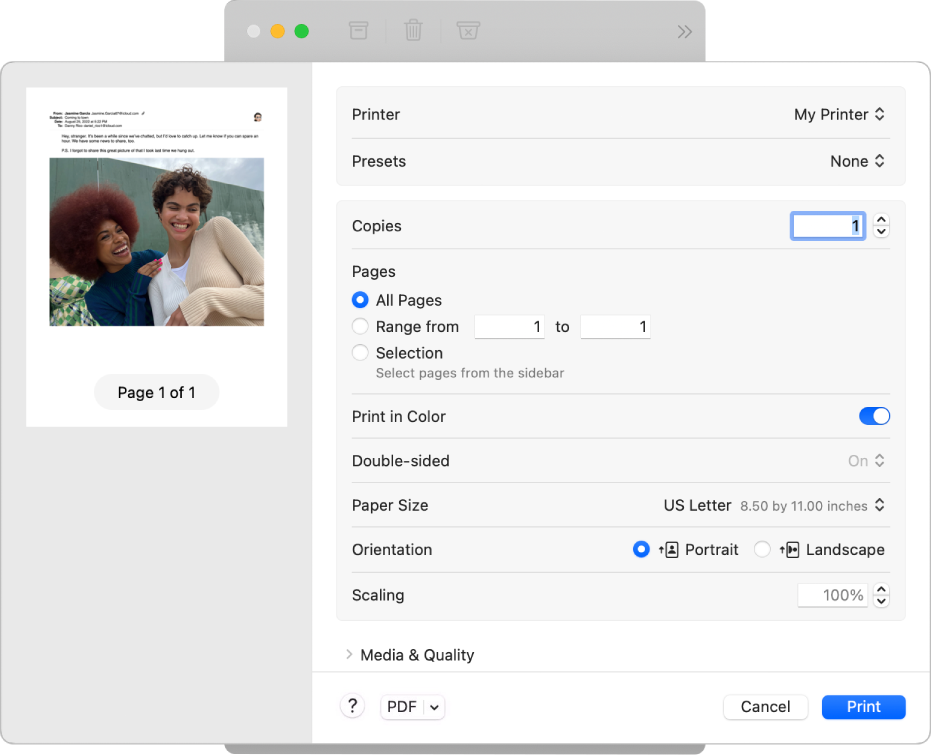Click the Archive icon in the toolbar
Screen dimensions: 932x756
coord(358,31)
